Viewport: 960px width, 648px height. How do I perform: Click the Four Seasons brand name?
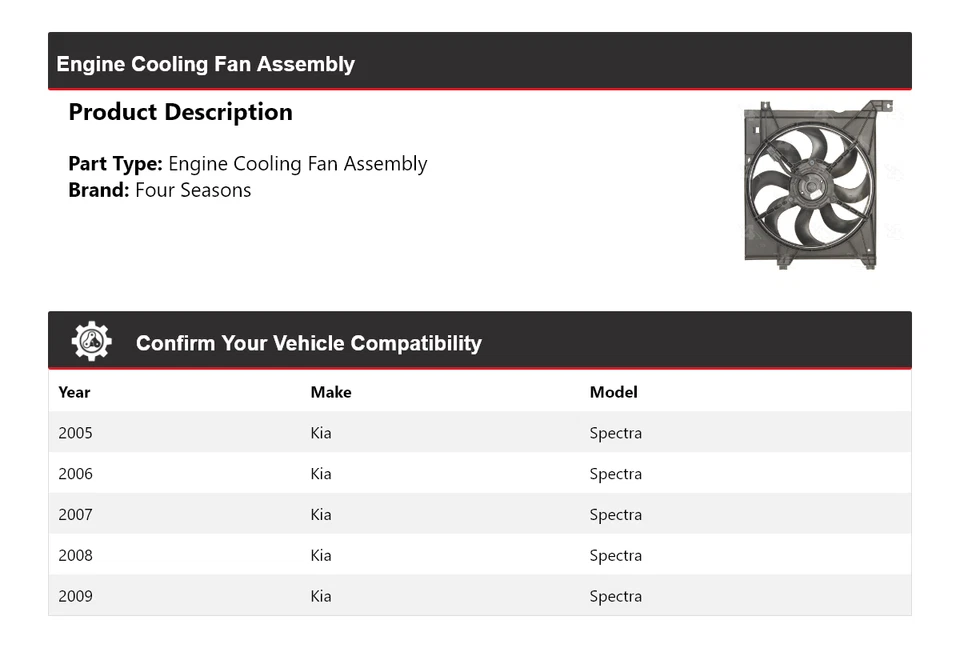pyautogui.click(x=193, y=190)
